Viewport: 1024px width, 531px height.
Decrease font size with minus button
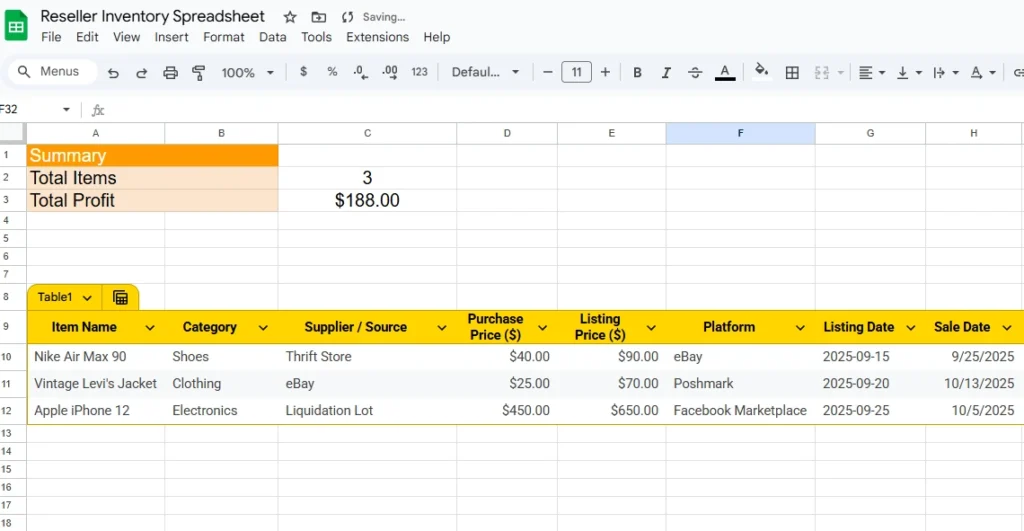click(548, 72)
